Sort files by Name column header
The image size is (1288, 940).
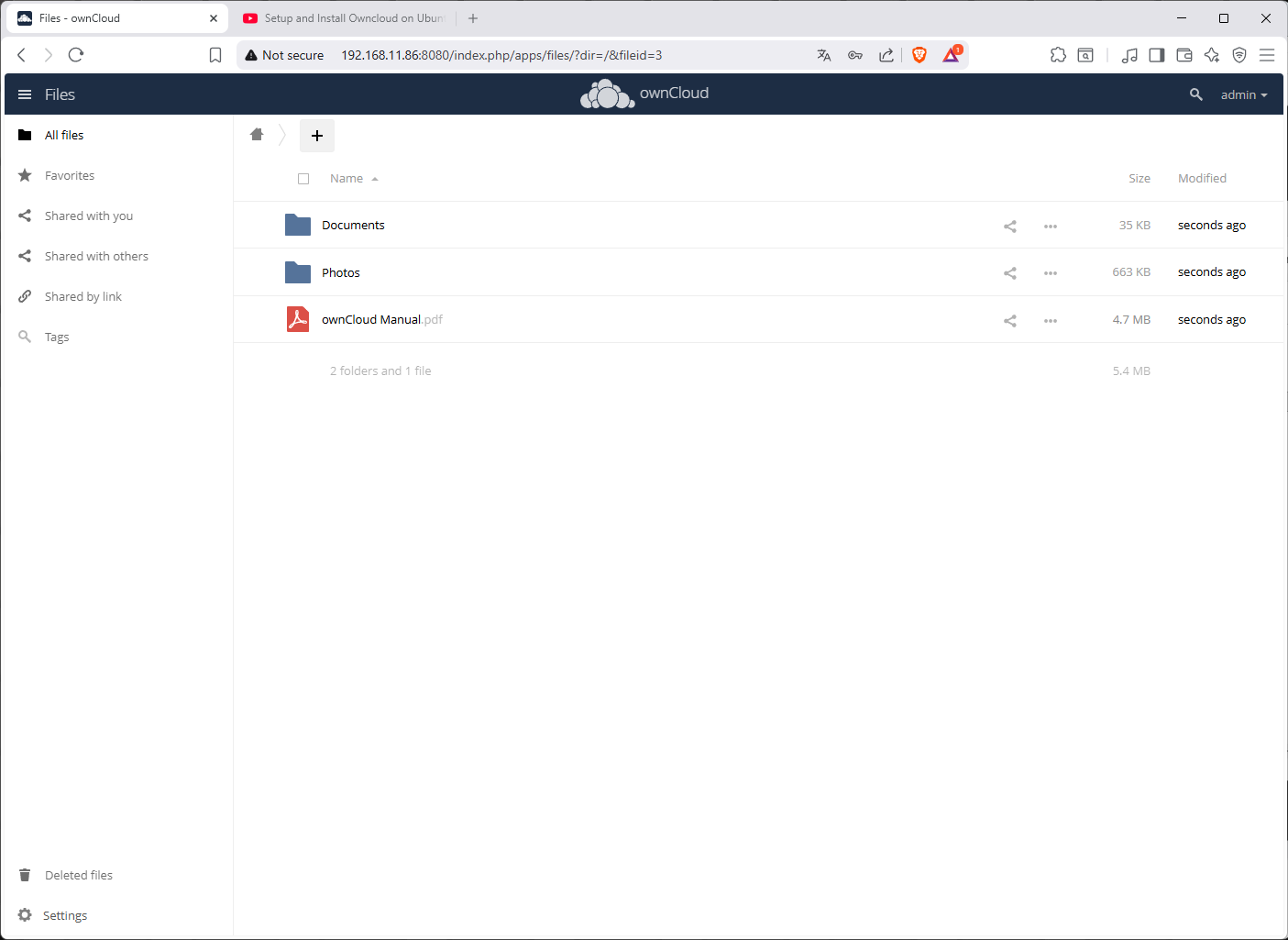347,179
